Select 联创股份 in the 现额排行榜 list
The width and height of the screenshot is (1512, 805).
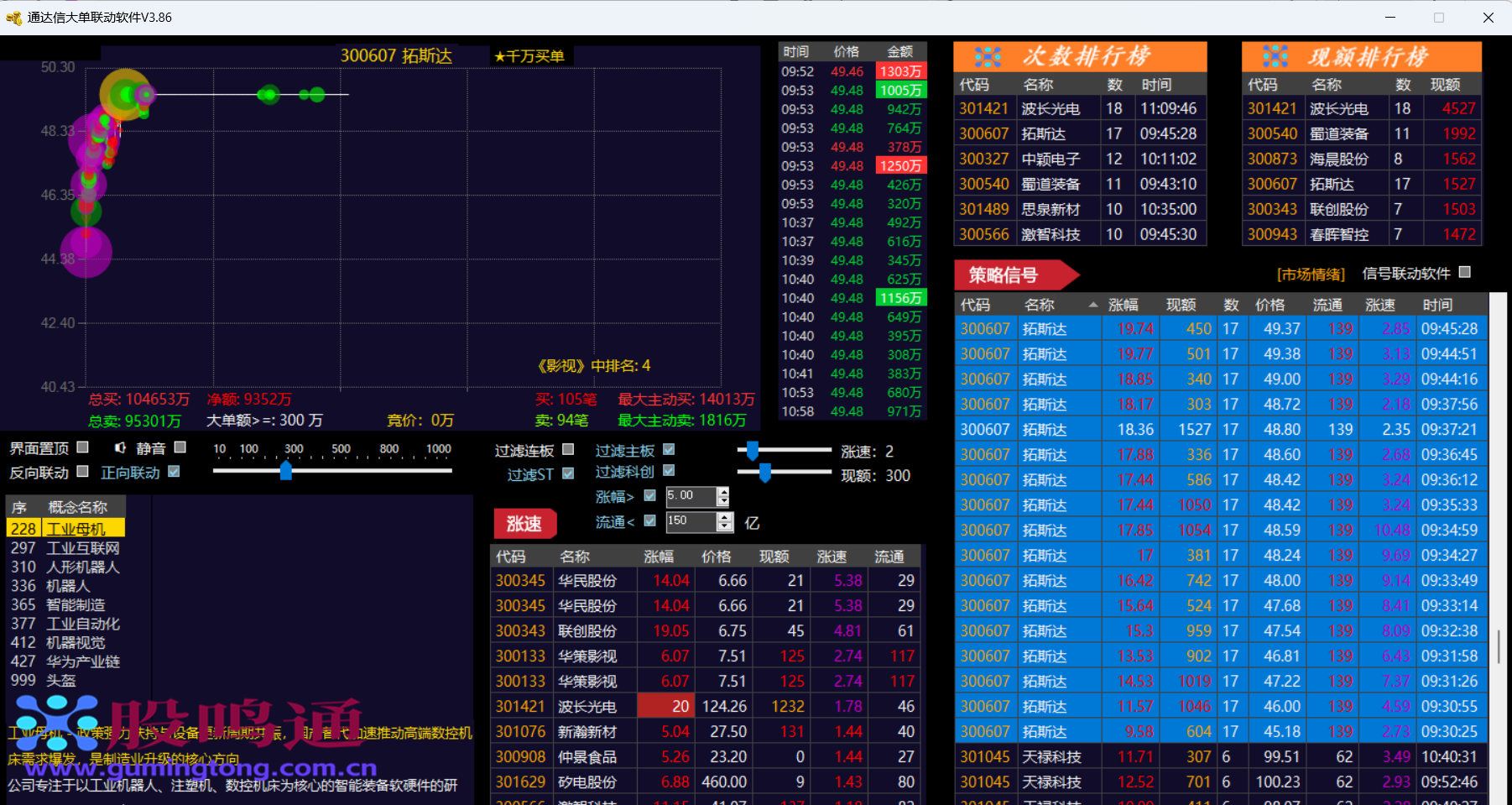(1361, 209)
